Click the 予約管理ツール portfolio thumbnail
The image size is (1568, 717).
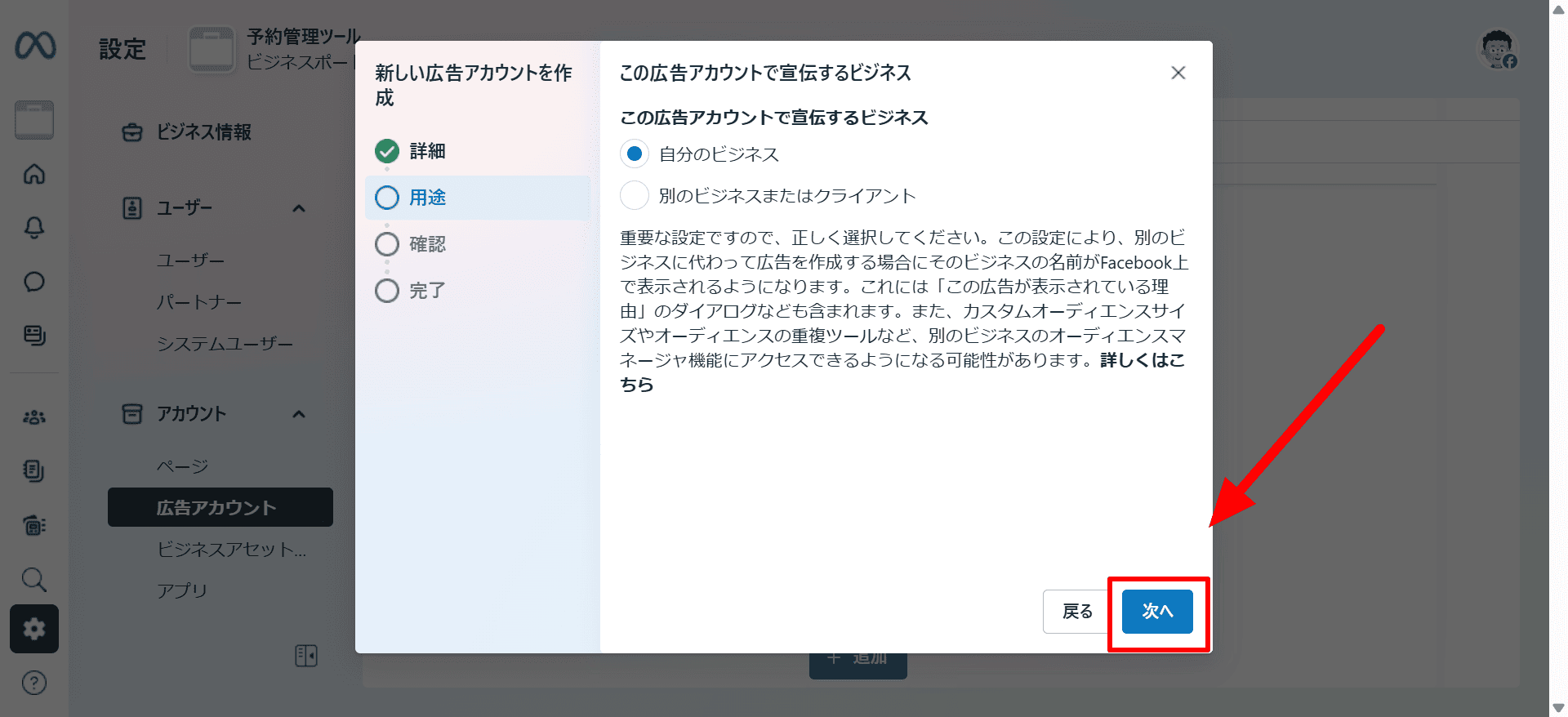click(x=212, y=49)
